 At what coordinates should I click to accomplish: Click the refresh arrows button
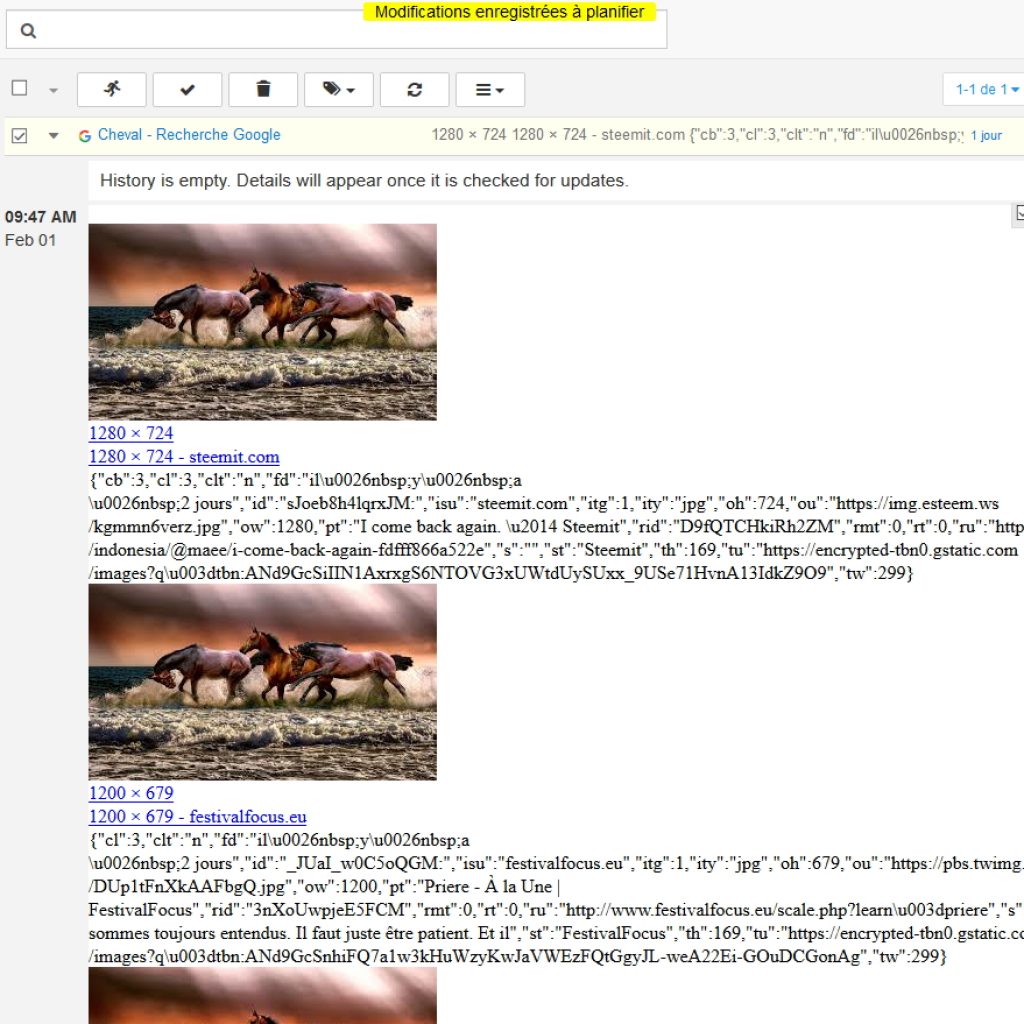[415, 89]
